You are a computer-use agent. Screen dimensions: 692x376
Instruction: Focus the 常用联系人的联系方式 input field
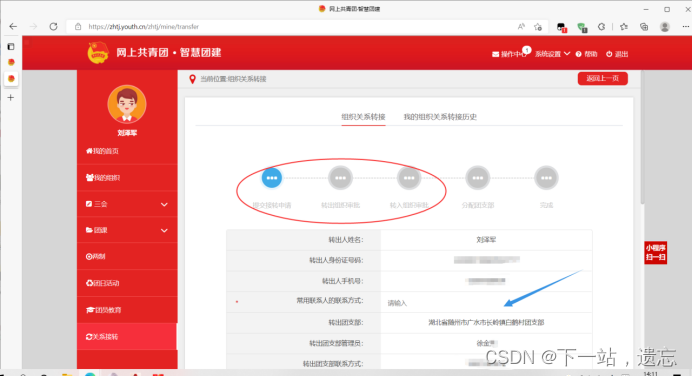(x=485, y=303)
